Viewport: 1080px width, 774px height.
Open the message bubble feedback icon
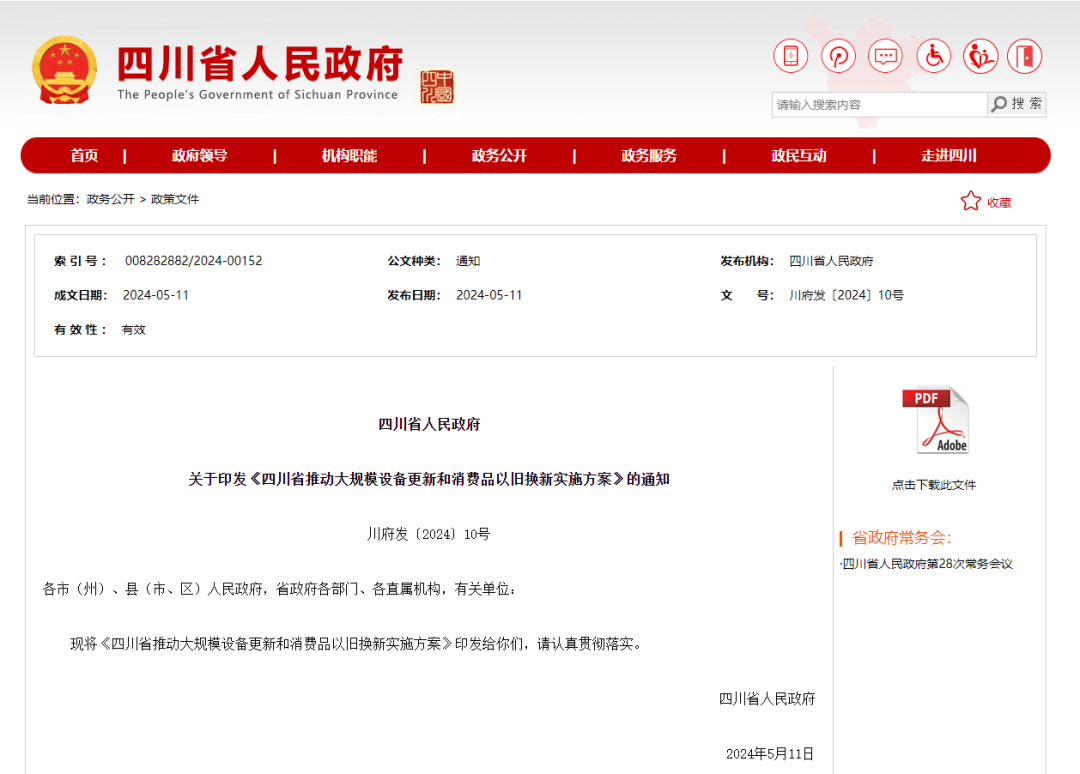[885, 56]
